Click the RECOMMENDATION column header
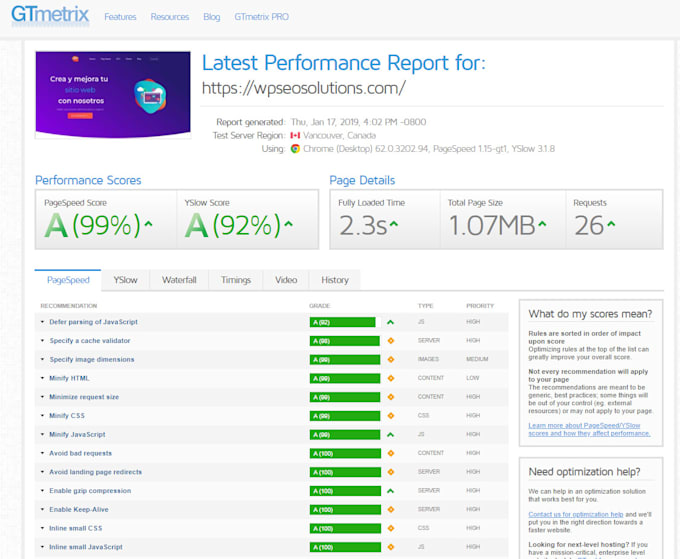The image size is (680, 559). (x=69, y=306)
